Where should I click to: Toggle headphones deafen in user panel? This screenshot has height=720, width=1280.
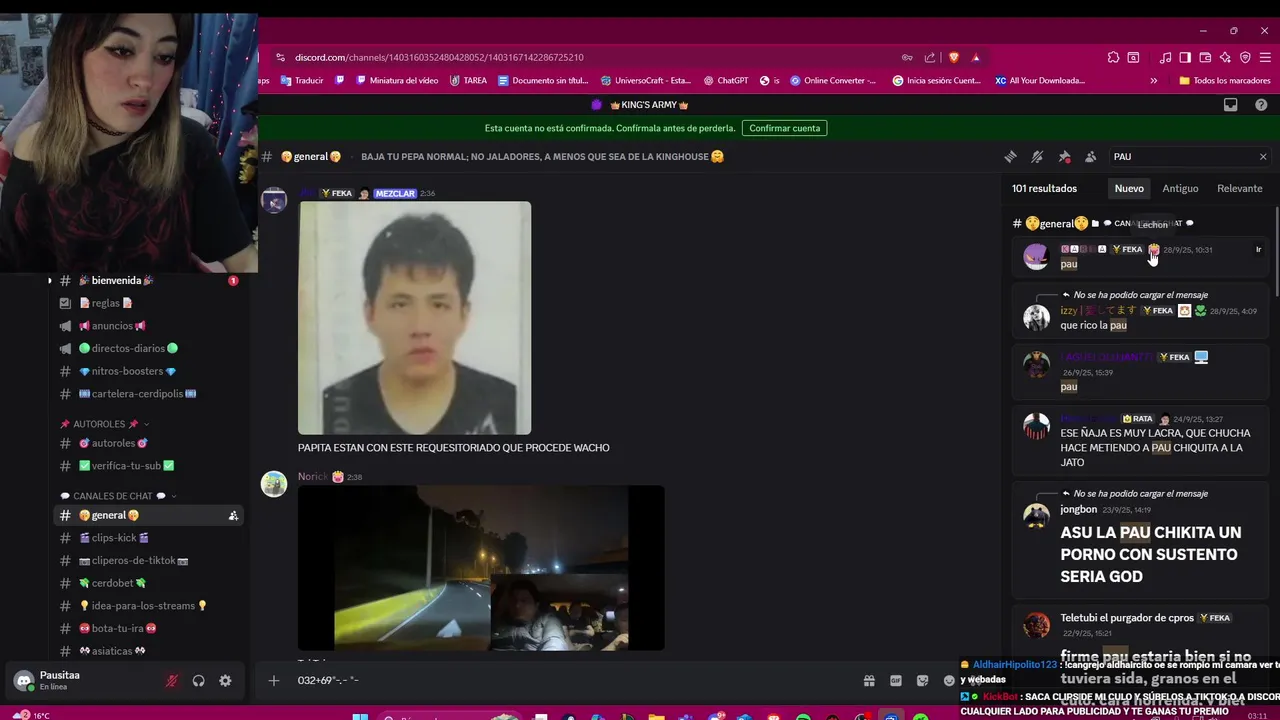point(198,681)
